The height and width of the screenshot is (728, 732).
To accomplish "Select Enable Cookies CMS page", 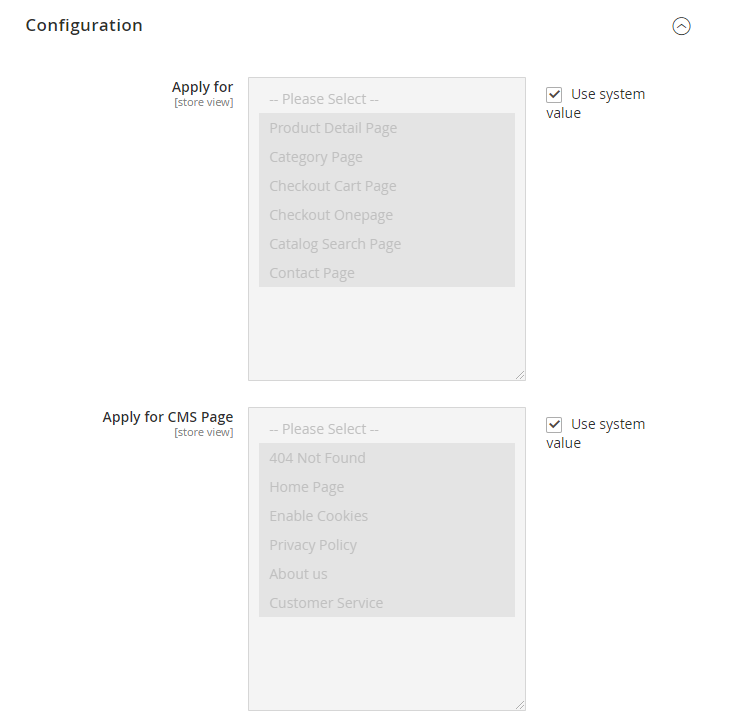I will (318, 516).
